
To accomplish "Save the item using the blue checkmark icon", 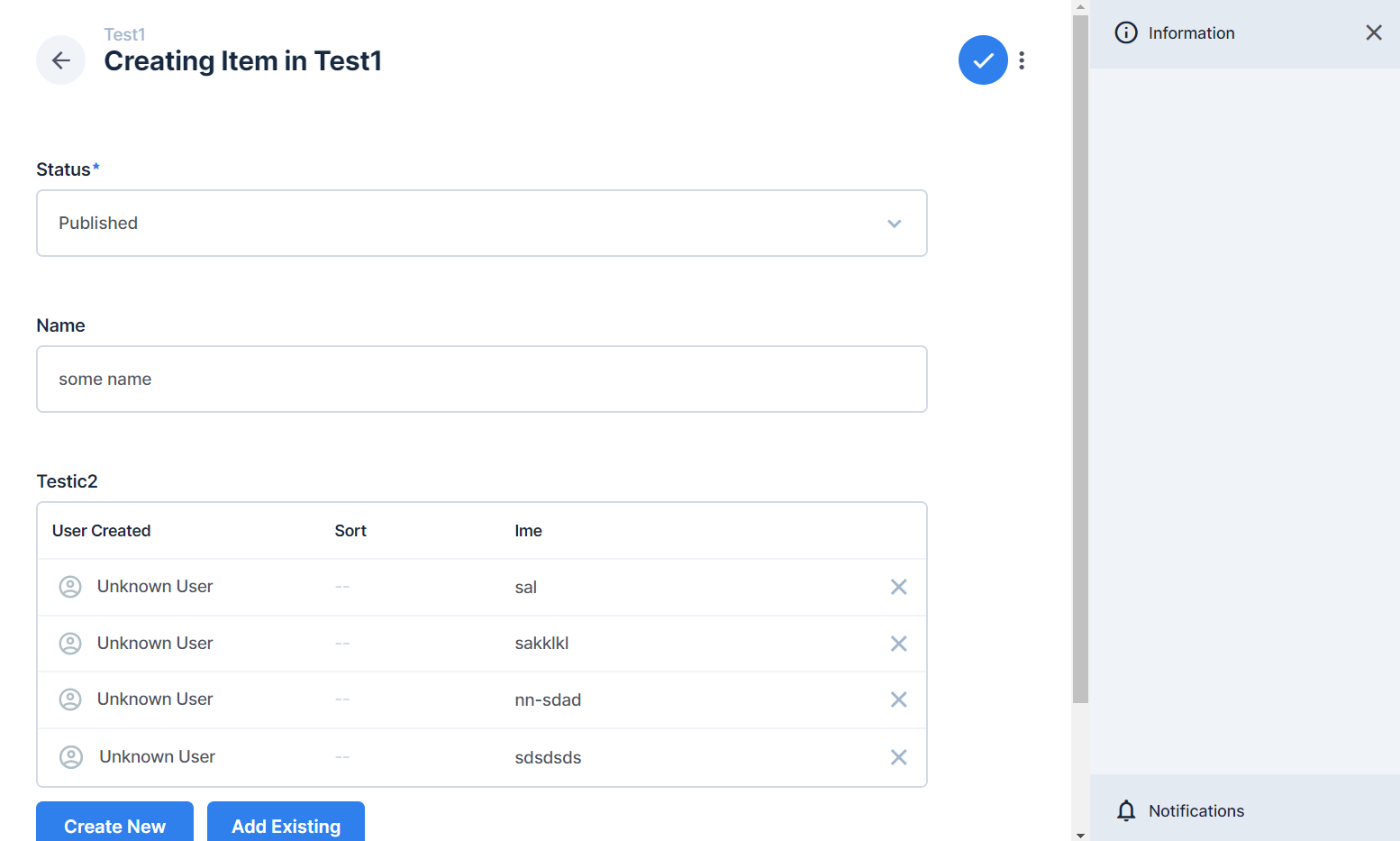I will pos(983,59).
